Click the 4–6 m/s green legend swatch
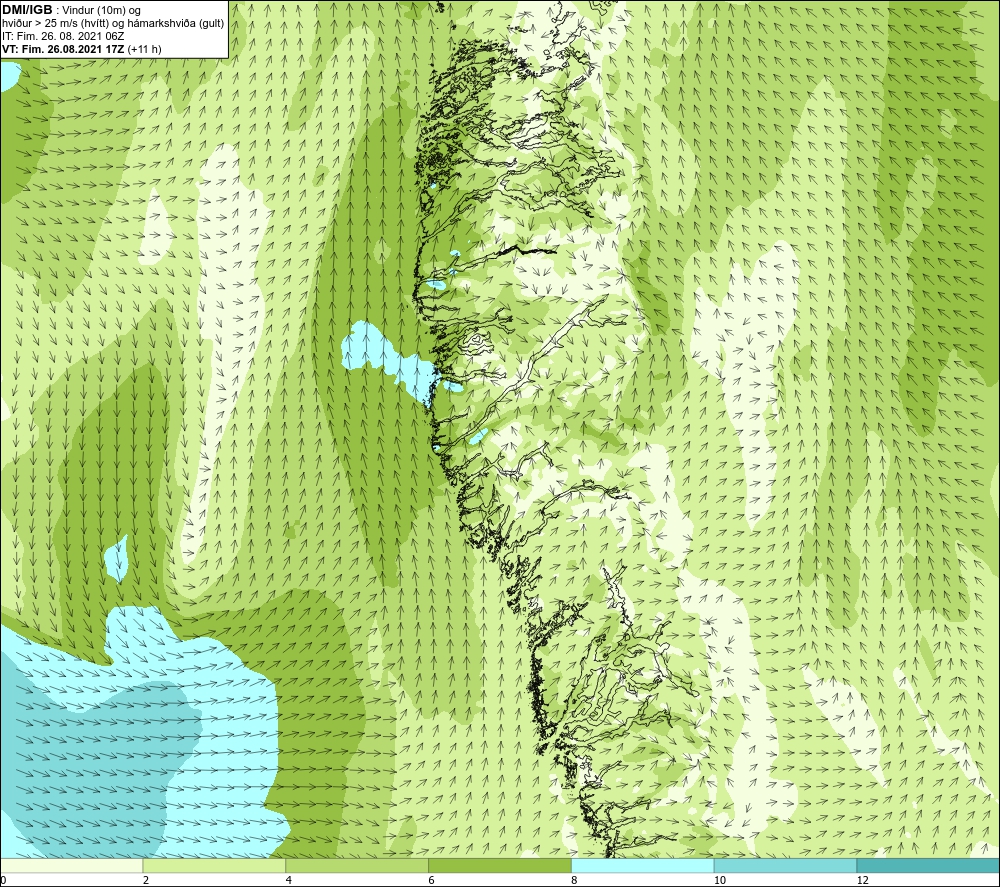 (357, 865)
